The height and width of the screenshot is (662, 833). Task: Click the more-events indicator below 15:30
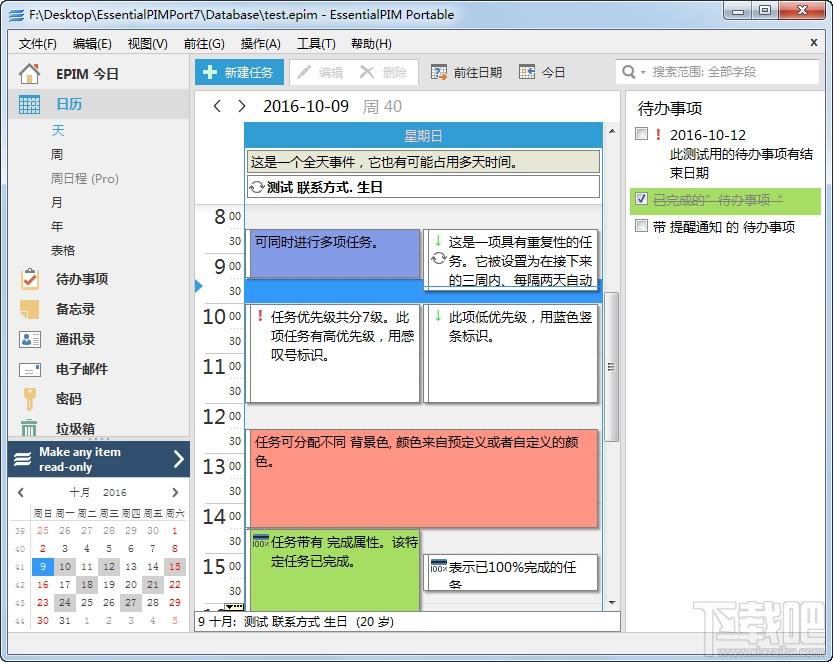pos(233,607)
